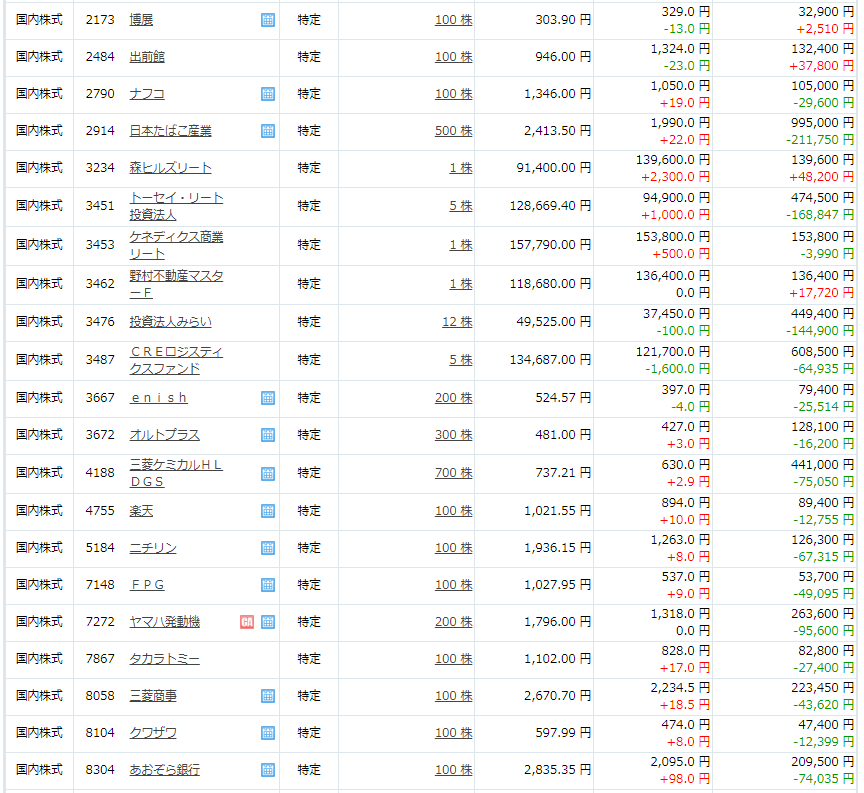The width and height of the screenshot is (864, 793).
Task: Open ケネディクス商業リート link
Action: pos(176,245)
